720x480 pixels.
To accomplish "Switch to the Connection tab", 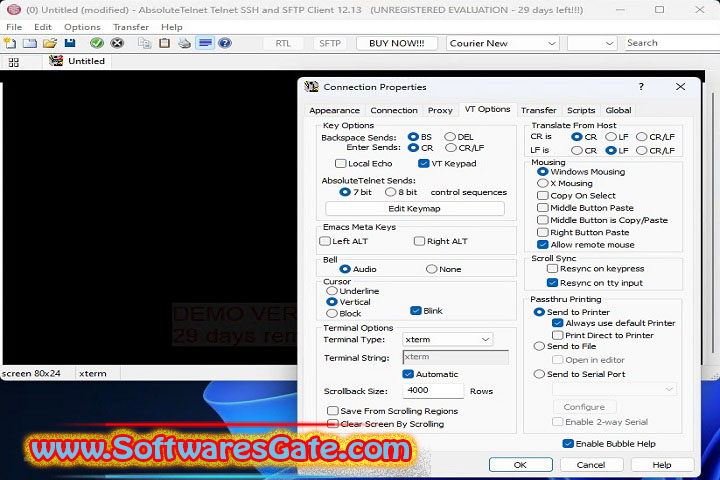I will pyautogui.click(x=394, y=110).
